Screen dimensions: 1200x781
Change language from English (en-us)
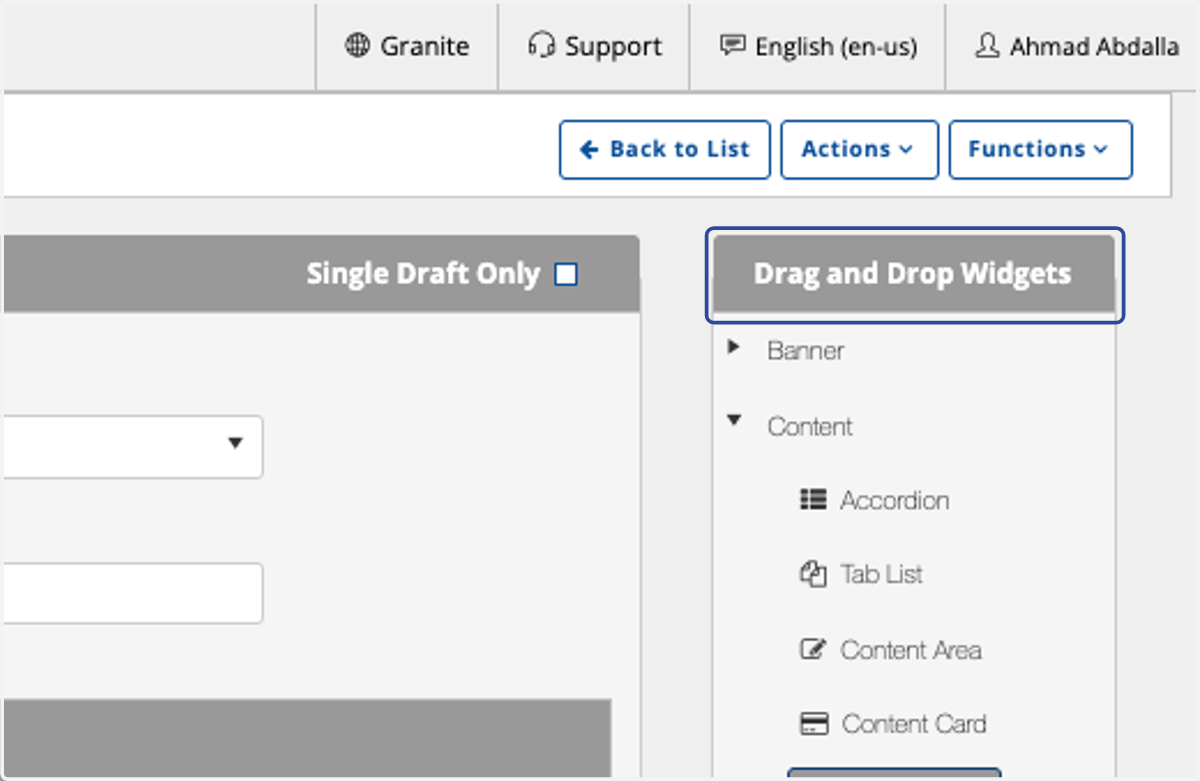tap(817, 46)
